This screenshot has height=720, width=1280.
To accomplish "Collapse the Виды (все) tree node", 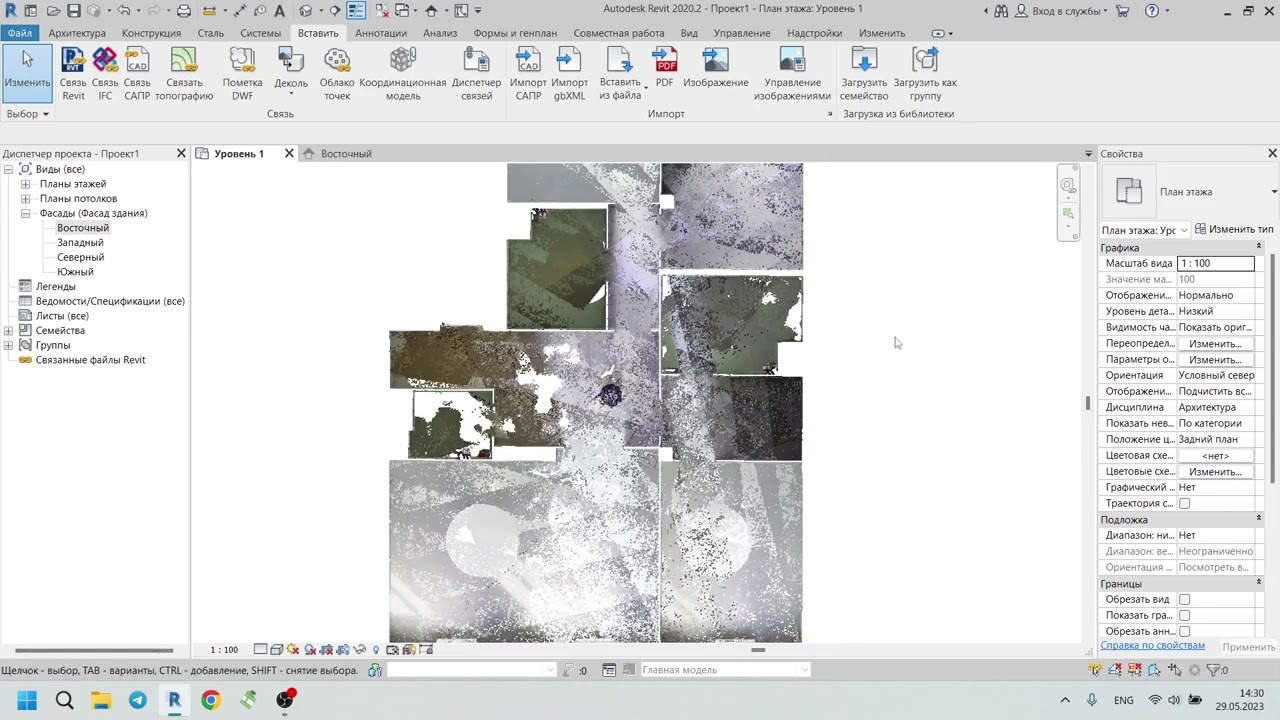I will click(x=9, y=169).
